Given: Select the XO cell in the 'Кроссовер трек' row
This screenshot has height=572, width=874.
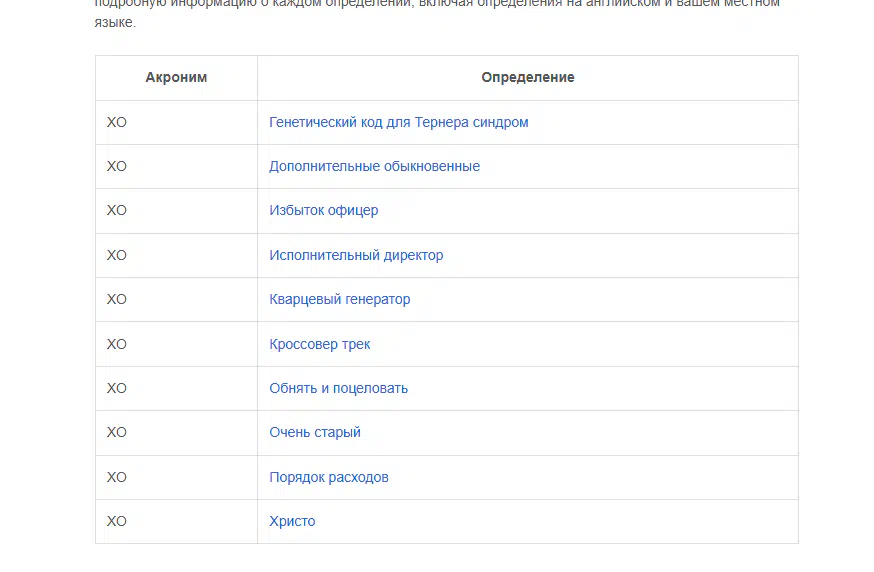Looking at the screenshot, I should point(117,344).
